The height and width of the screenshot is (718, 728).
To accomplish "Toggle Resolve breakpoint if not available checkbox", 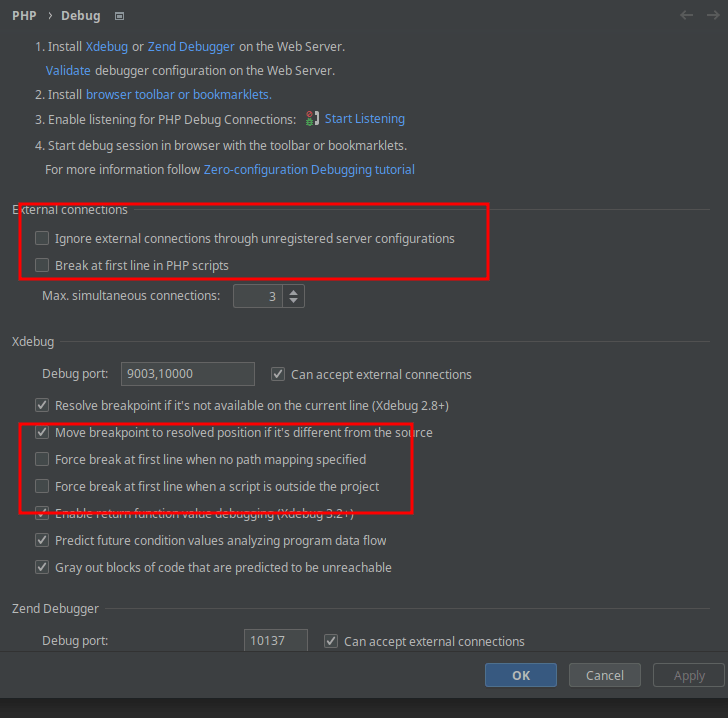I will [42, 405].
